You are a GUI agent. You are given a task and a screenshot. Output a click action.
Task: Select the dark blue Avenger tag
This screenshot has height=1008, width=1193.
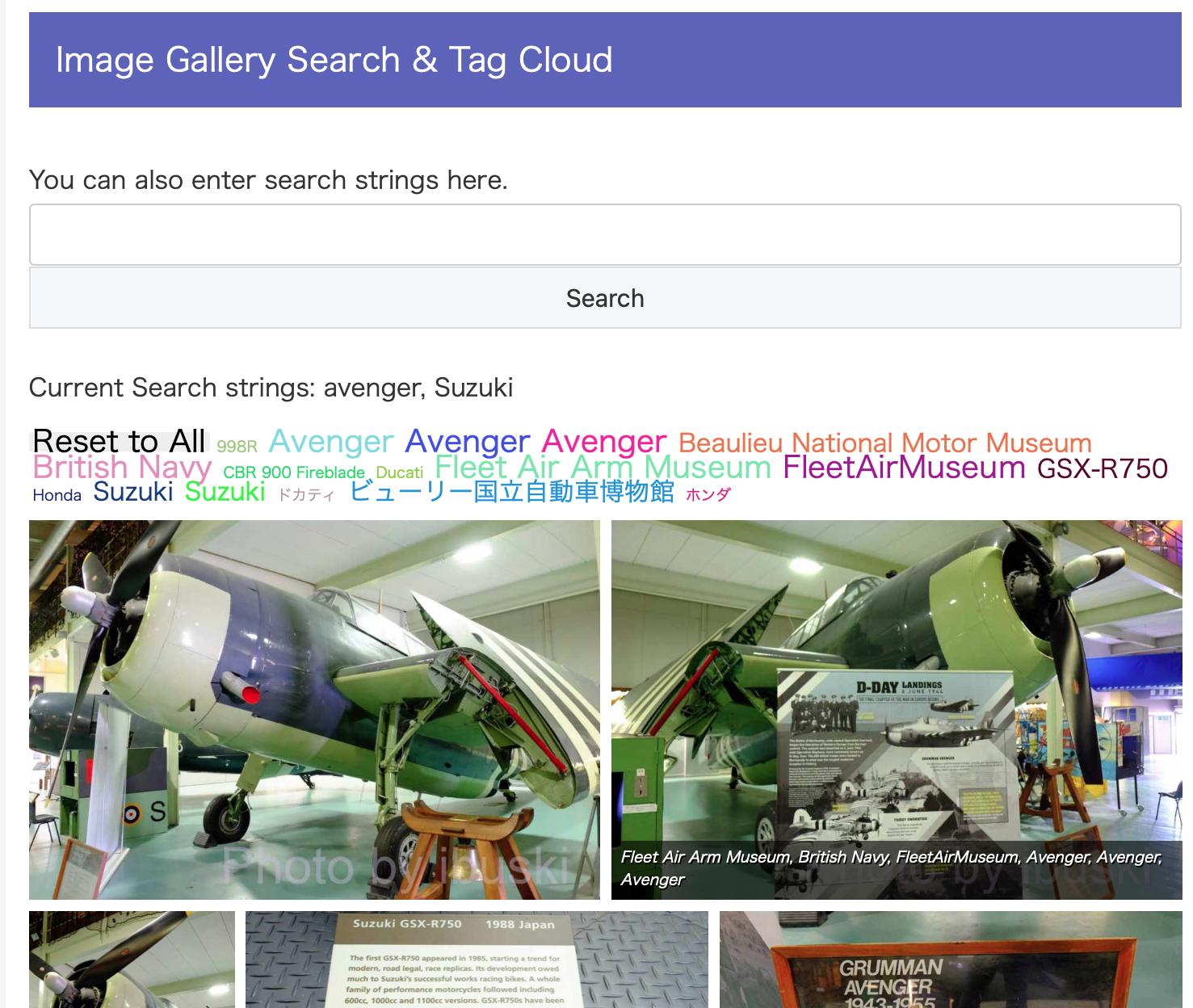click(x=468, y=441)
